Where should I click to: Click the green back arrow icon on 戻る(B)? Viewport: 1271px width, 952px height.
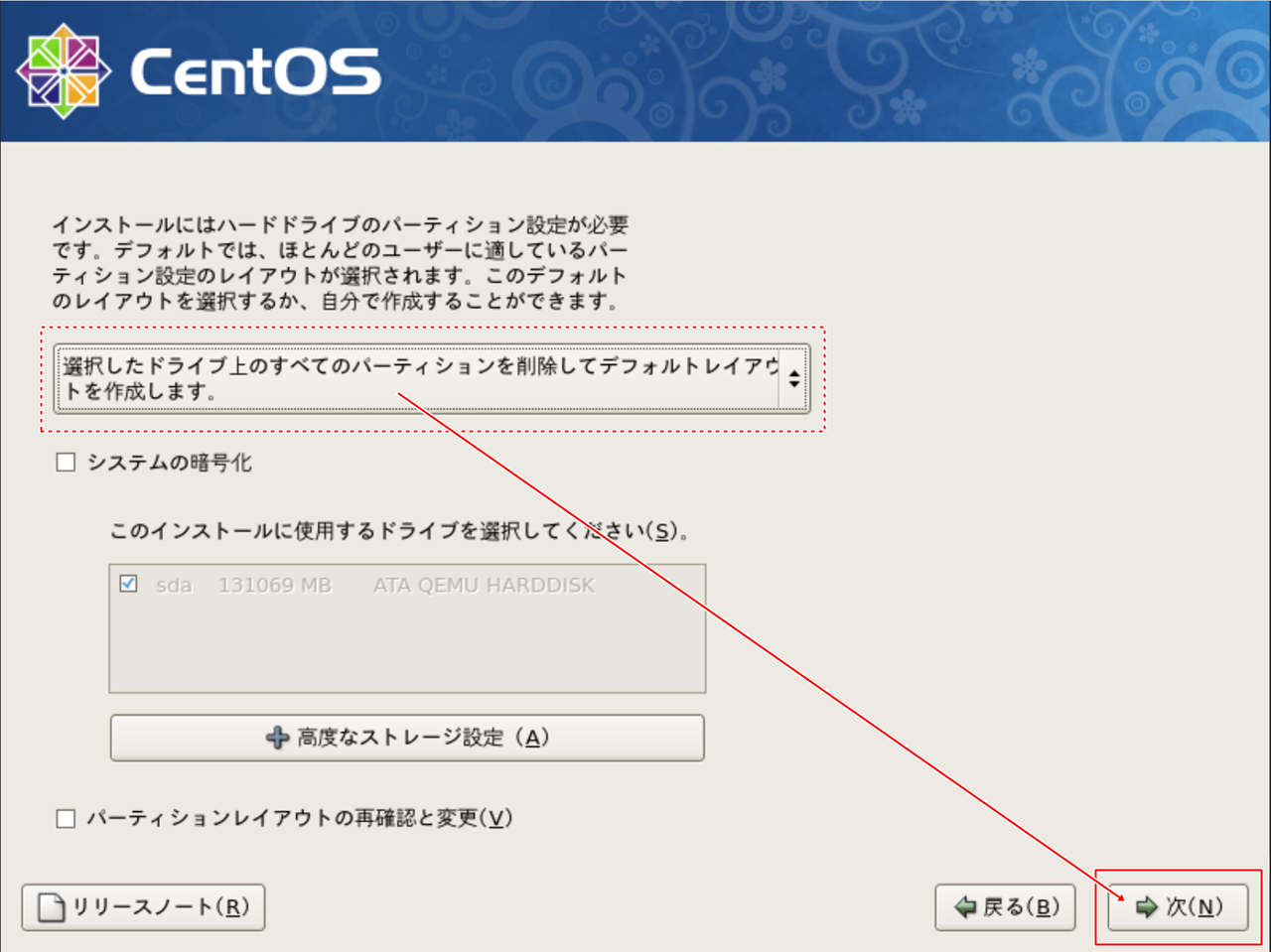pos(964,906)
